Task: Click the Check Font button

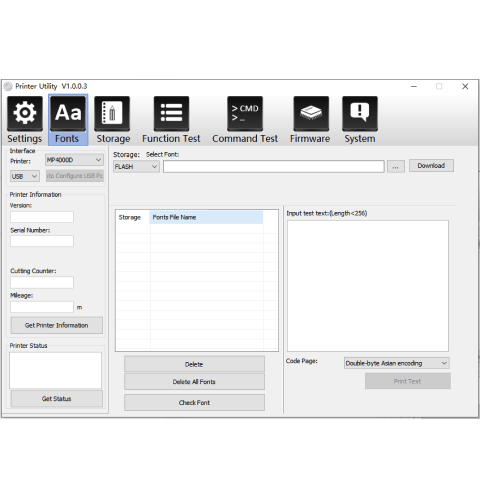Action: (194, 403)
